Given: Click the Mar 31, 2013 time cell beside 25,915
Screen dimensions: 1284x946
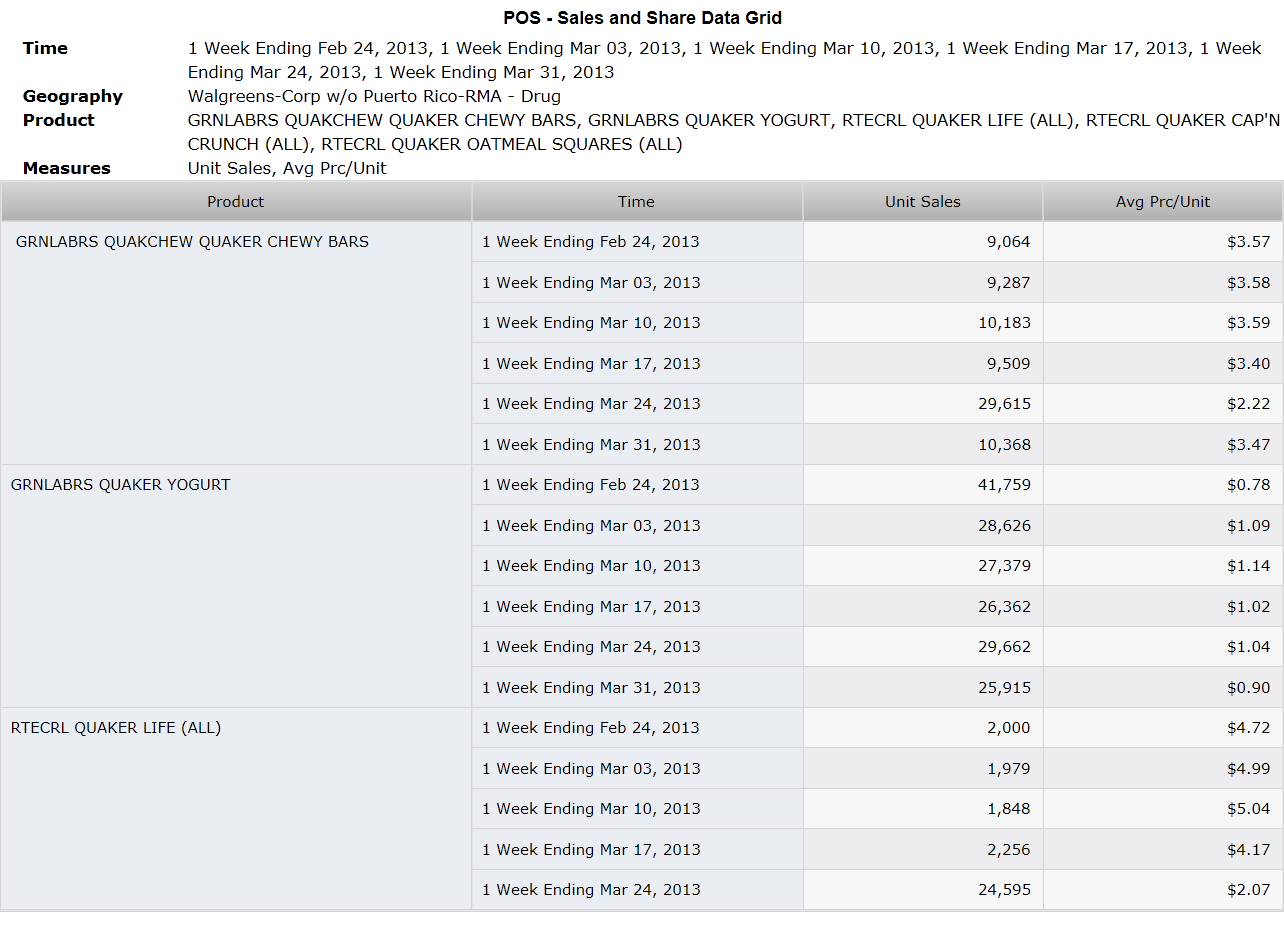Looking at the screenshot, I should point(637,688).
